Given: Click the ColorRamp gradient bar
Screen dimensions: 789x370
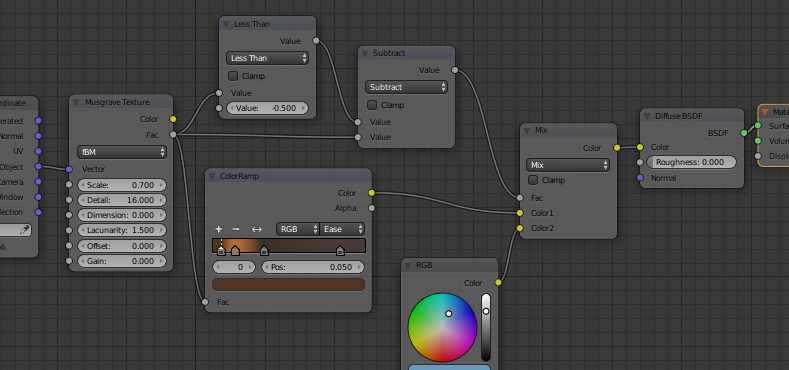Looking at the screenshot, I should [x=288, y=245].
